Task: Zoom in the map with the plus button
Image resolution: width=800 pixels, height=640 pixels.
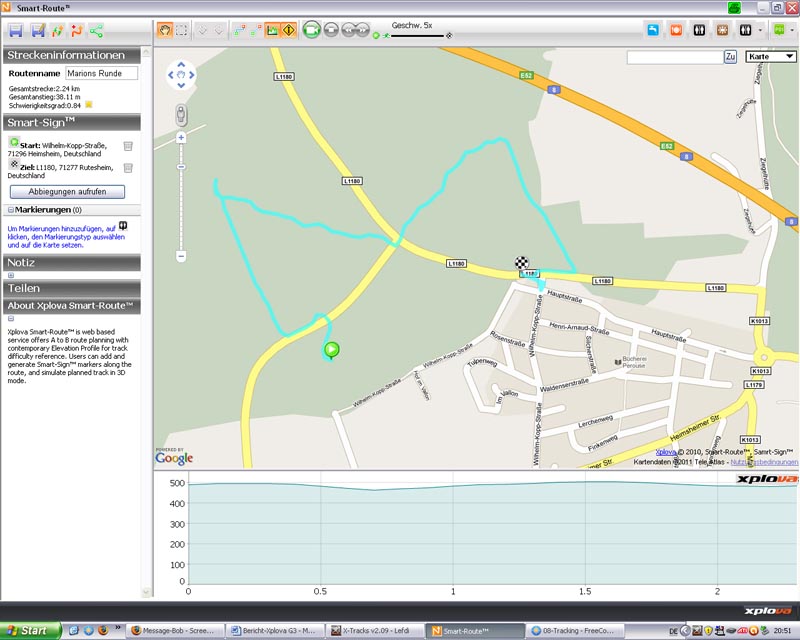Action: coord(181,138)
